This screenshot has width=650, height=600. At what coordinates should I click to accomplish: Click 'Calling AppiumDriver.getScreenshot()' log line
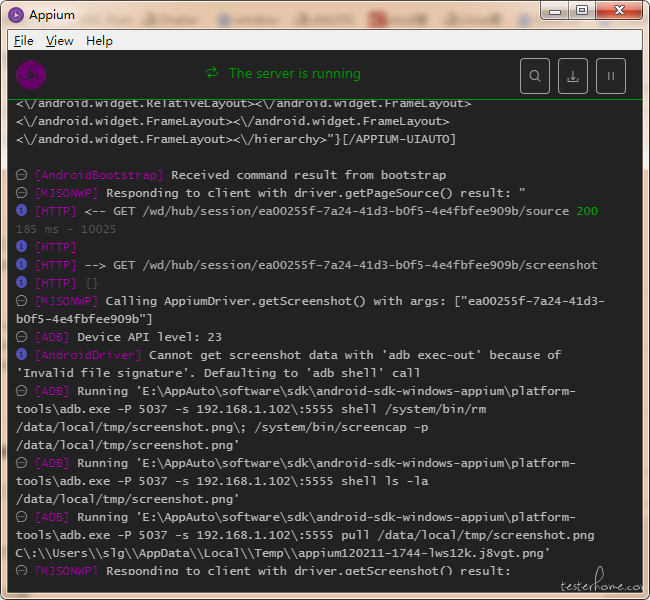click(310, 310)
